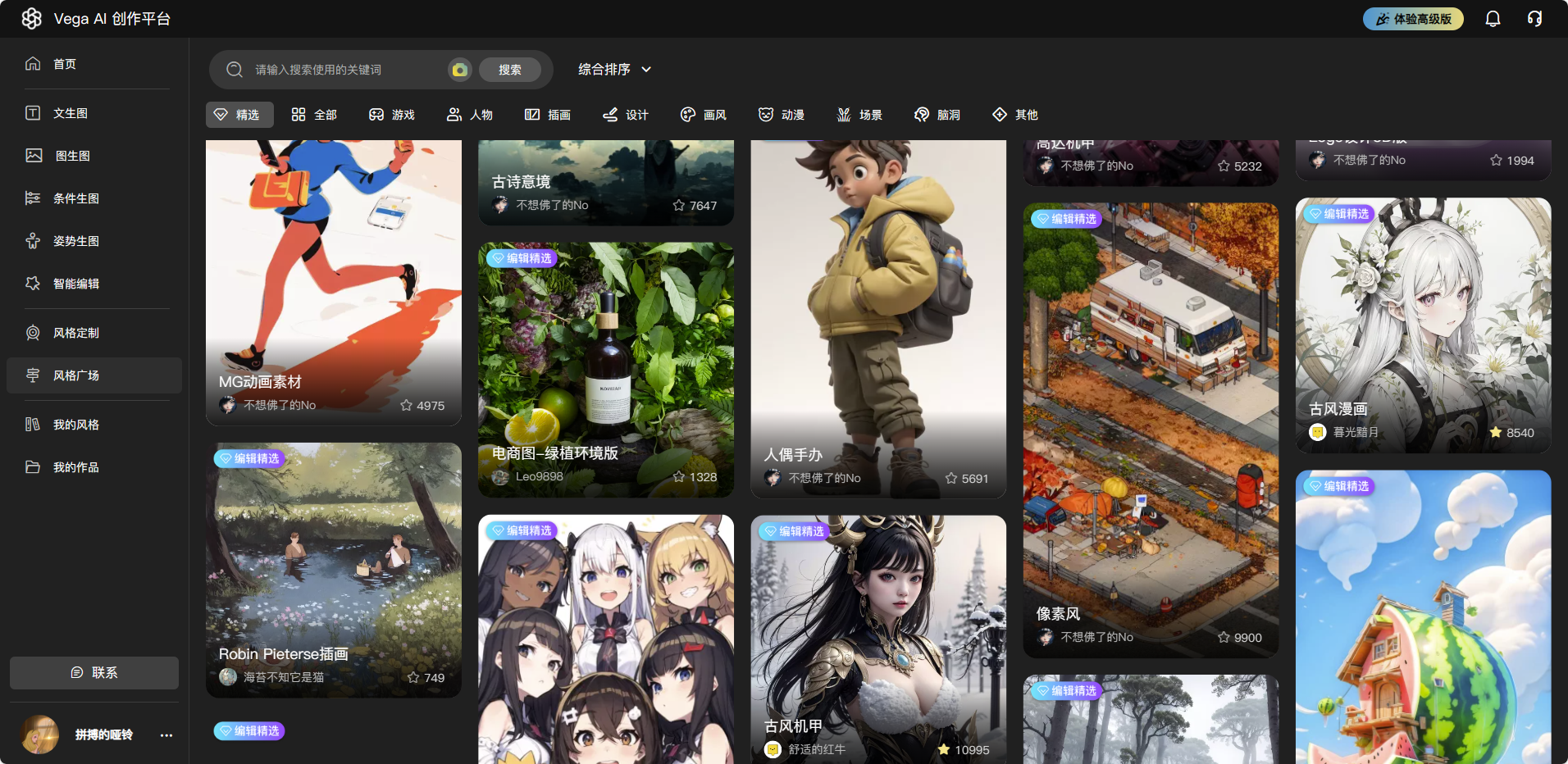Image resolution: width=1568 pixels, height=764 pixels.
Task: Open the notifications bell
Action: [x=1493, y=19]
